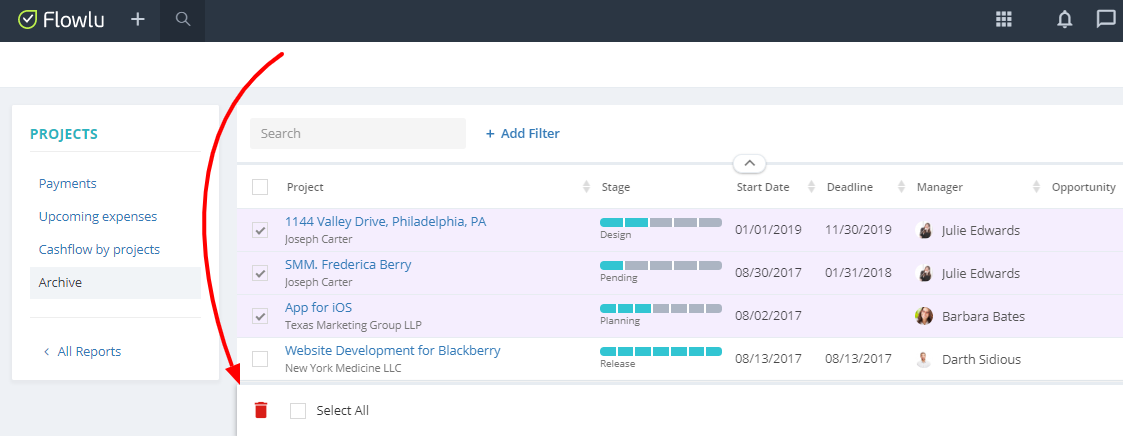Click Joseph Carter under 1144 Valley Drive
The height and width of the screenshot is (436, 1123).
[x=319, y=239]
